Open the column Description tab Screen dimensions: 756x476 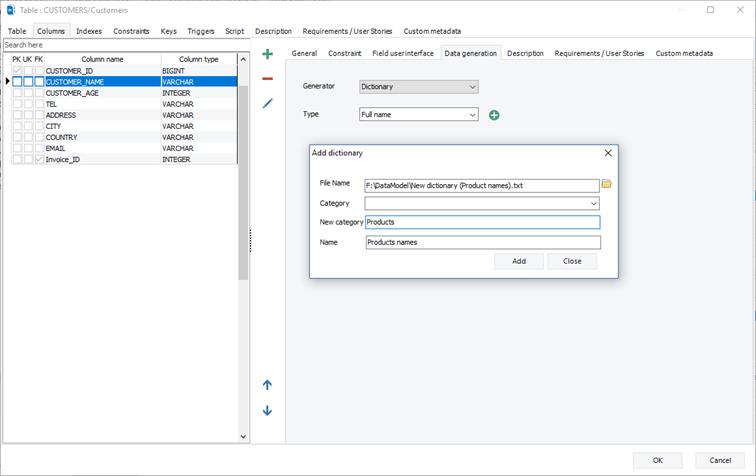[x=525, y=53]
